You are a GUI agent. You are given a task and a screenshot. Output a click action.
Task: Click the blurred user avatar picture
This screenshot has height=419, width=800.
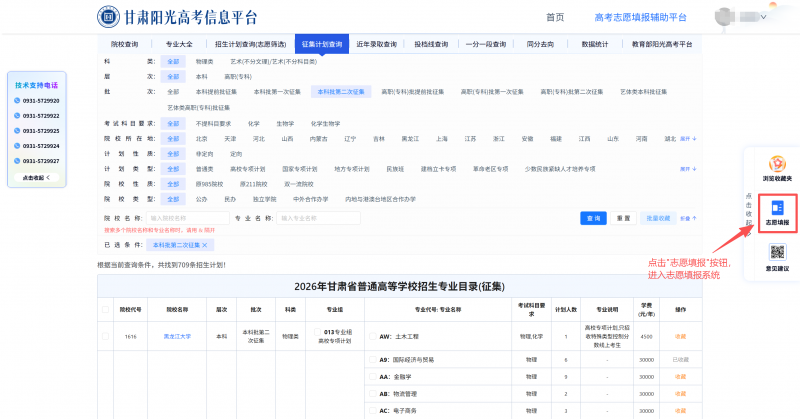click(724, 17)
